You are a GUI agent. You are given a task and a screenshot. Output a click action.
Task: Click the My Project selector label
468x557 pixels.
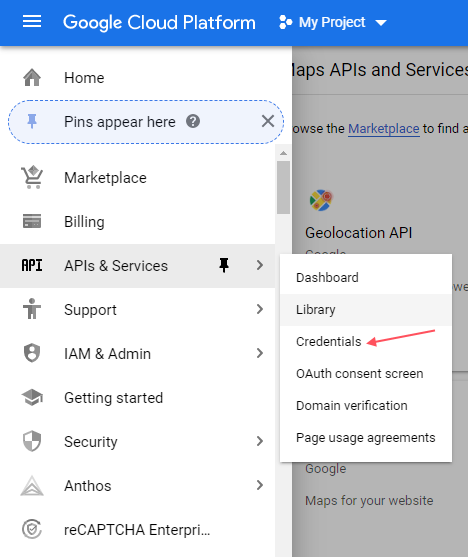(x=332, y=22)
